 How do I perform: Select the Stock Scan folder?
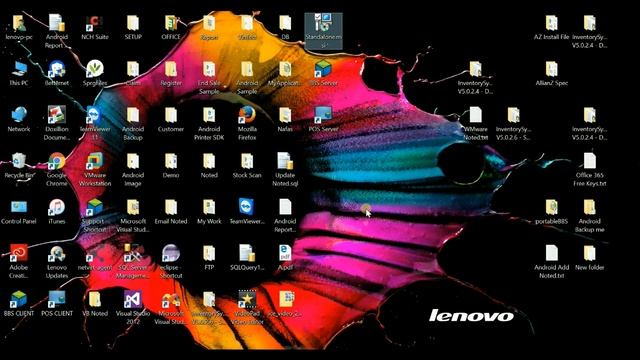click(x=247, y=162)
